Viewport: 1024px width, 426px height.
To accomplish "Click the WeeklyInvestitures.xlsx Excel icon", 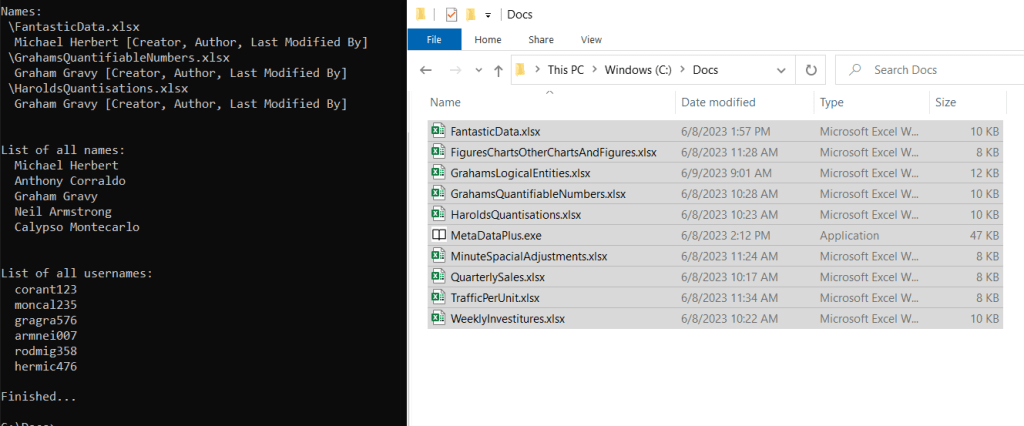I will click(437, 319).
